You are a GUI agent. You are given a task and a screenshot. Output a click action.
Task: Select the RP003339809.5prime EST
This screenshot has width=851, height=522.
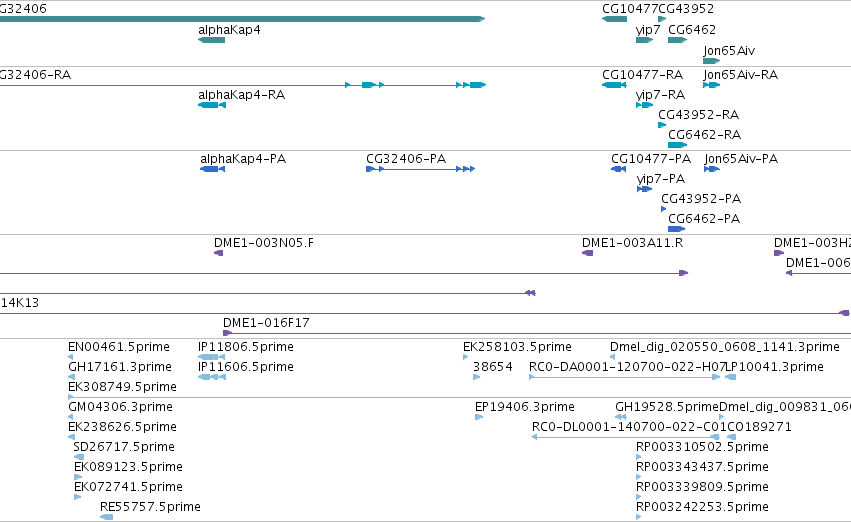click(x=639, y=497)
